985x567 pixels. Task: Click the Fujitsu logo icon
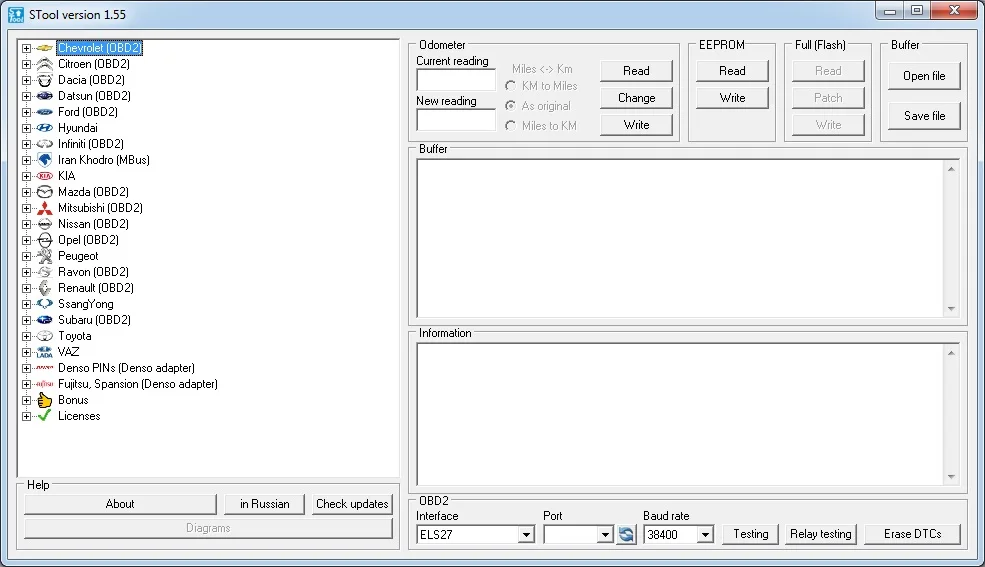[x=45, y=384]
